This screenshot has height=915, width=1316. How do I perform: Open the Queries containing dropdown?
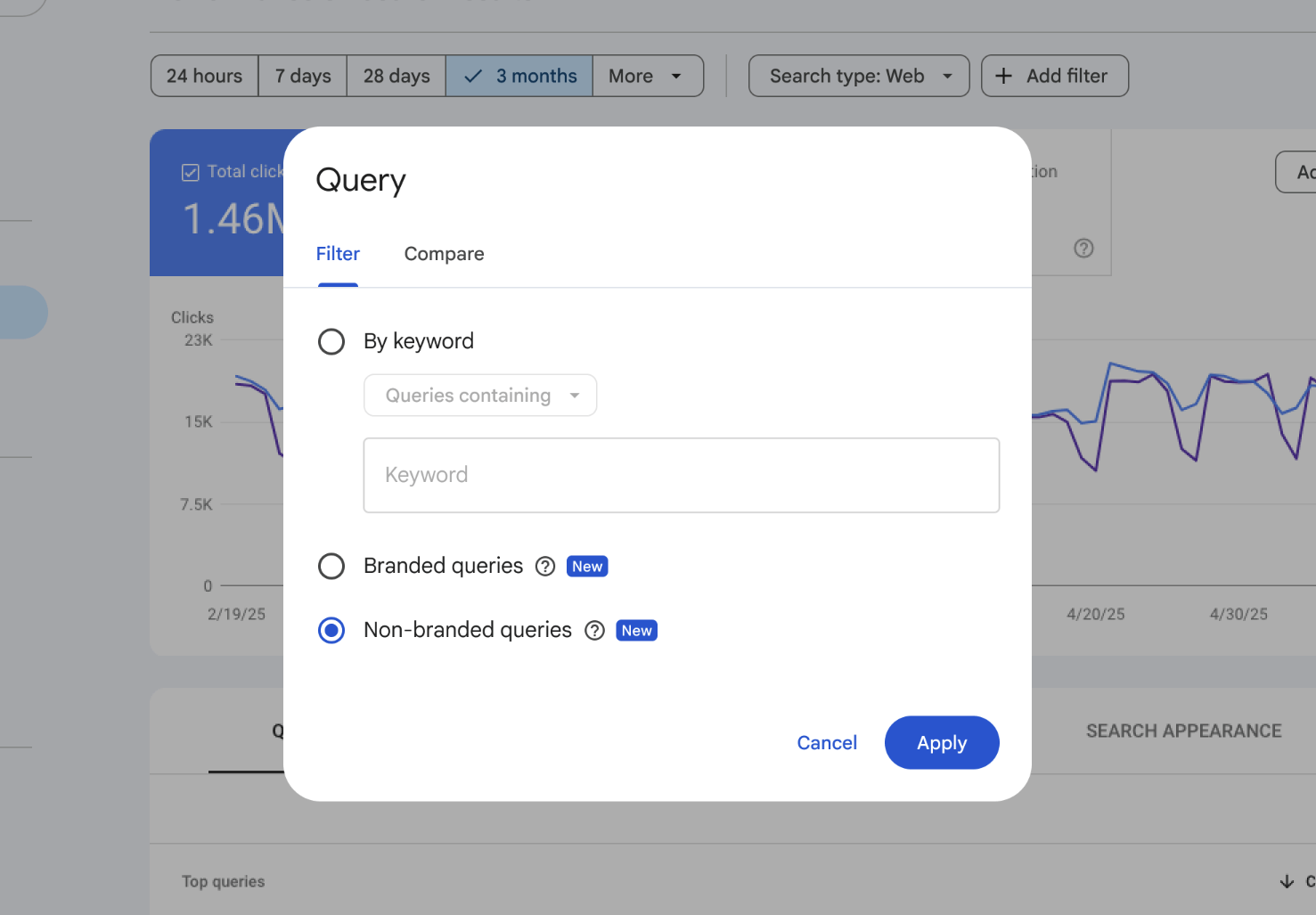click(479, 395)
